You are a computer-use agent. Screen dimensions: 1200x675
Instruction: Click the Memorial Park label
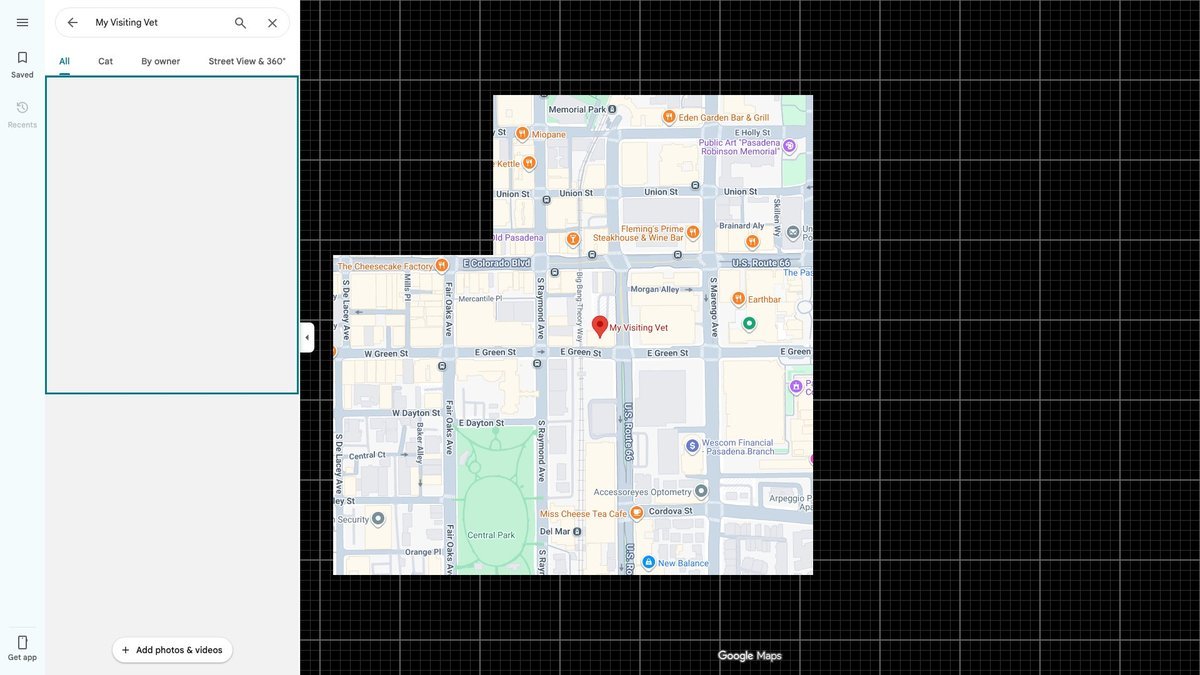(577, 109)
